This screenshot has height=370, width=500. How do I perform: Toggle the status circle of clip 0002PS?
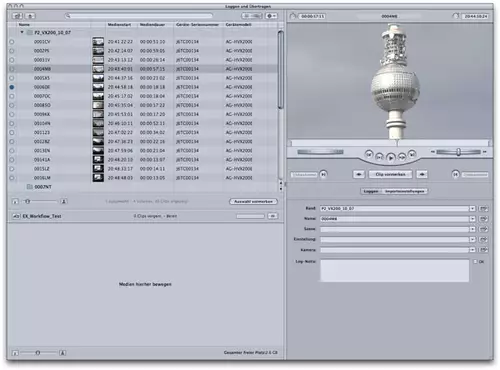[12, 51]
